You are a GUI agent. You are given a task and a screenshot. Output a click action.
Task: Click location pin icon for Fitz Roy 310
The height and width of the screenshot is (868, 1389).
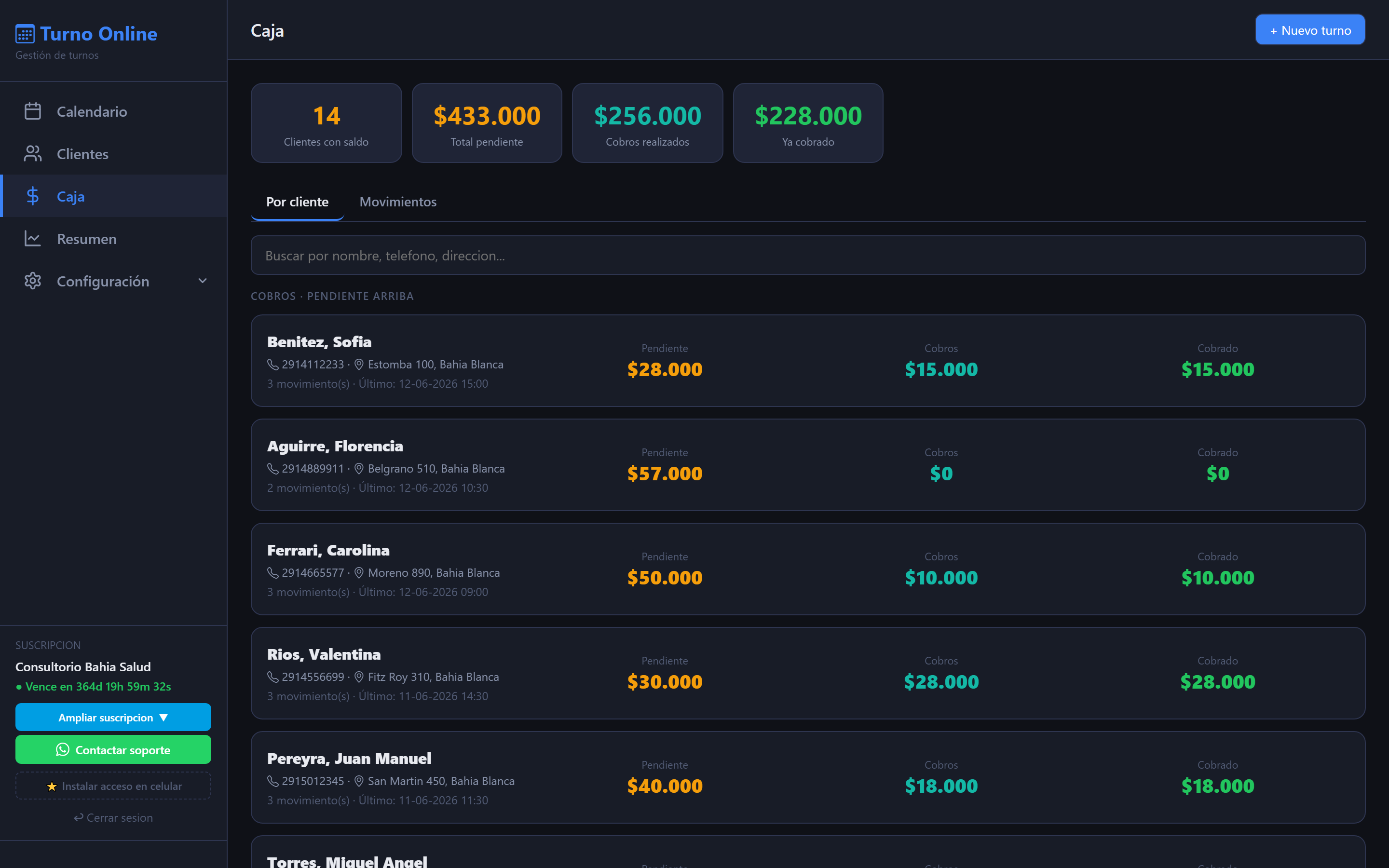[359, 678]
